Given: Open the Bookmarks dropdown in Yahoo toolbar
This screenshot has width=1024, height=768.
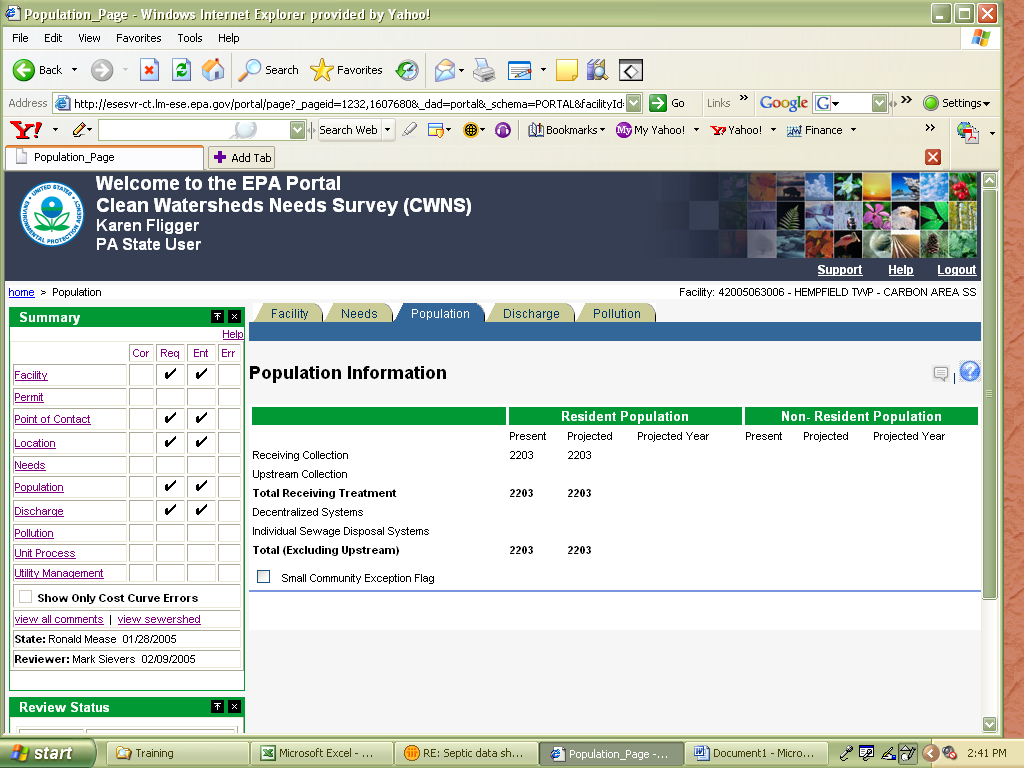Looking at the screenshot, I should point(566,130).
